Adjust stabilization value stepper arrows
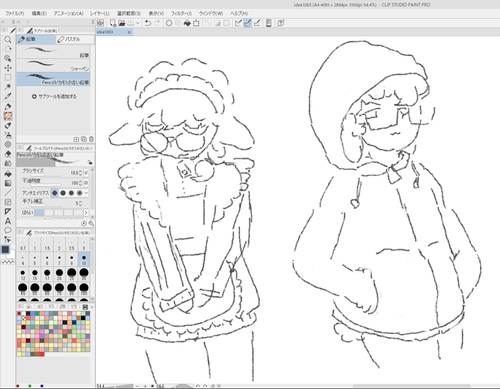The height and width of the screenshot is (389, 500). point(81,203)
